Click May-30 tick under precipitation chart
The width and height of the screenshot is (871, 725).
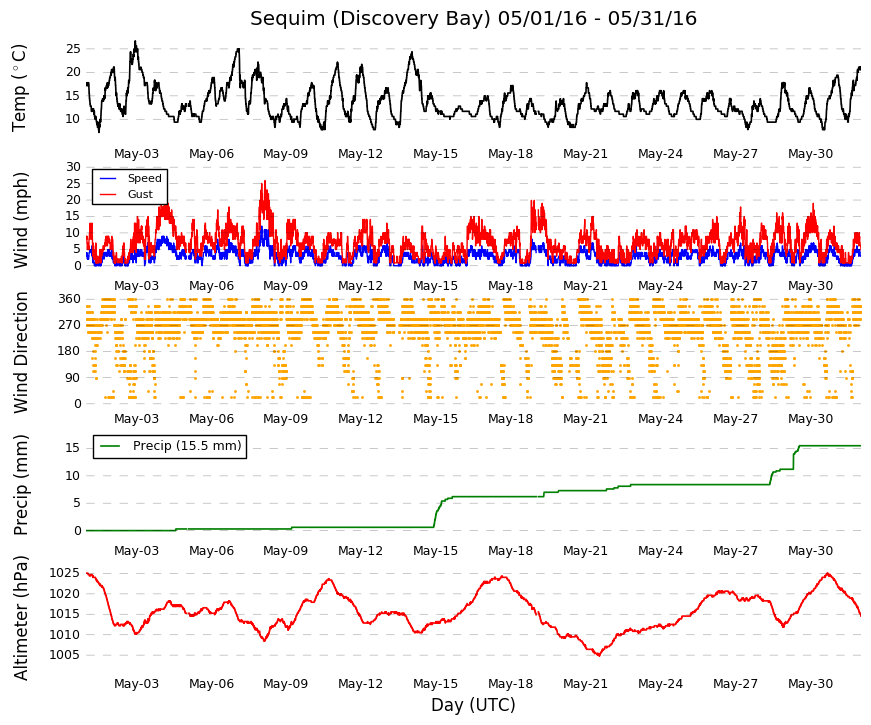coord(810,551)
